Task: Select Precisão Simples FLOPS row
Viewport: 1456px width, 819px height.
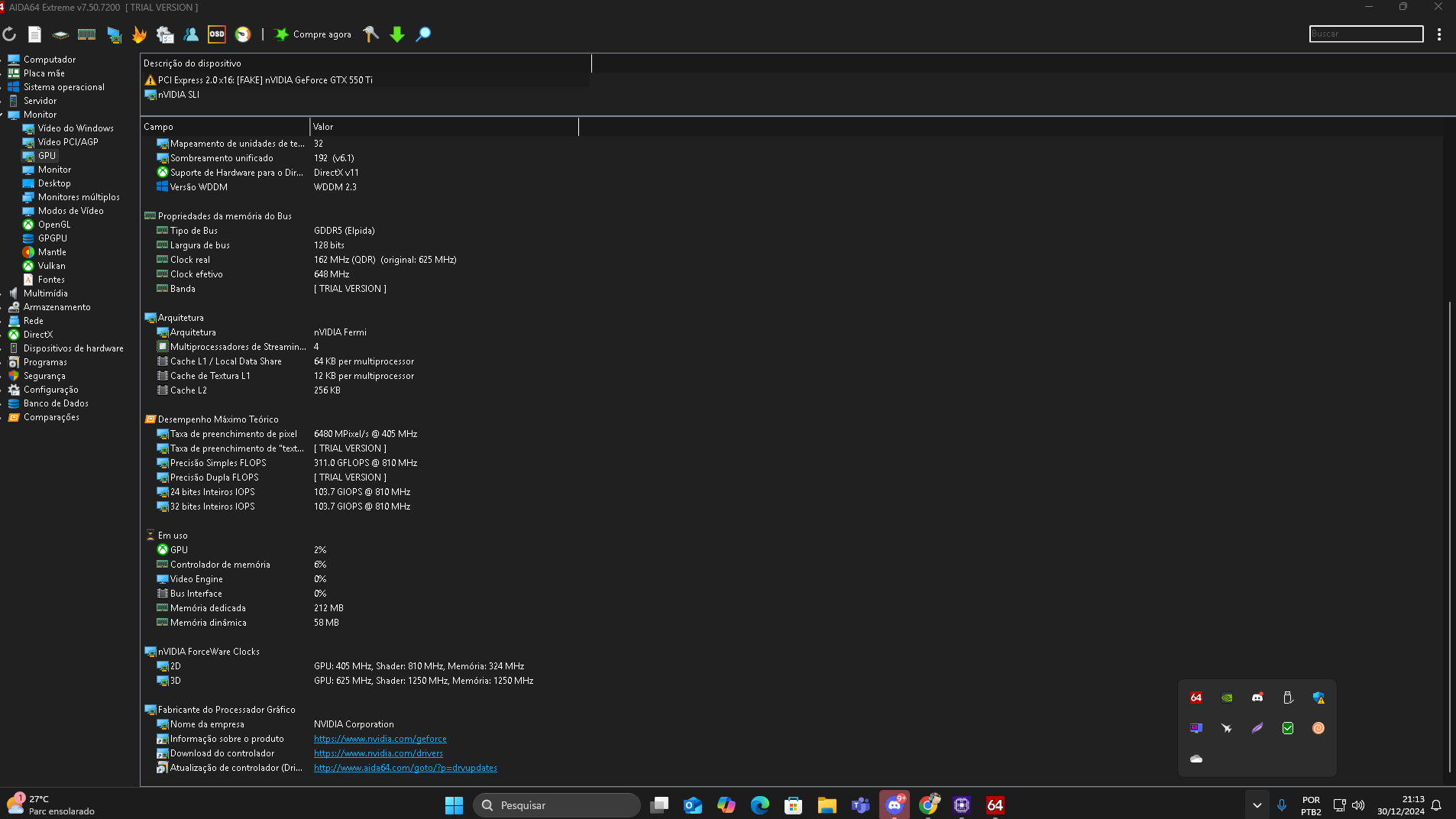Action: (286, 463)
